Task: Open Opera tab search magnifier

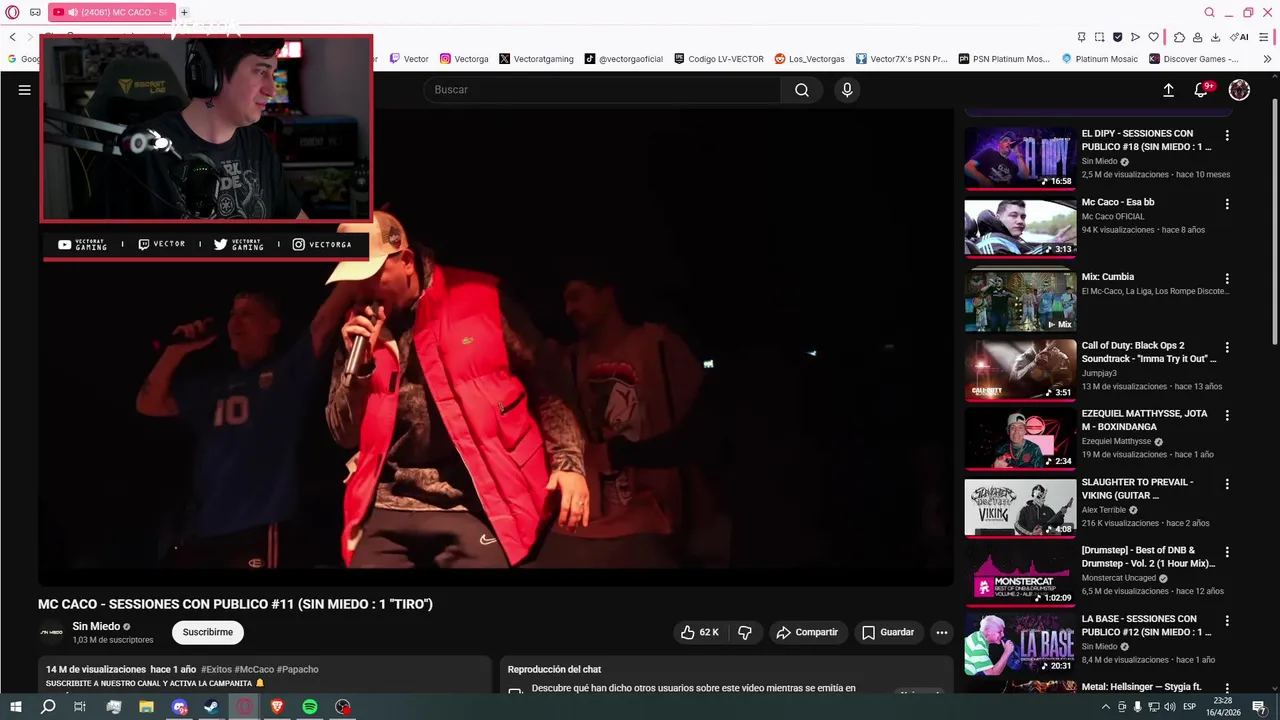Action: (x=1209, y=12)
